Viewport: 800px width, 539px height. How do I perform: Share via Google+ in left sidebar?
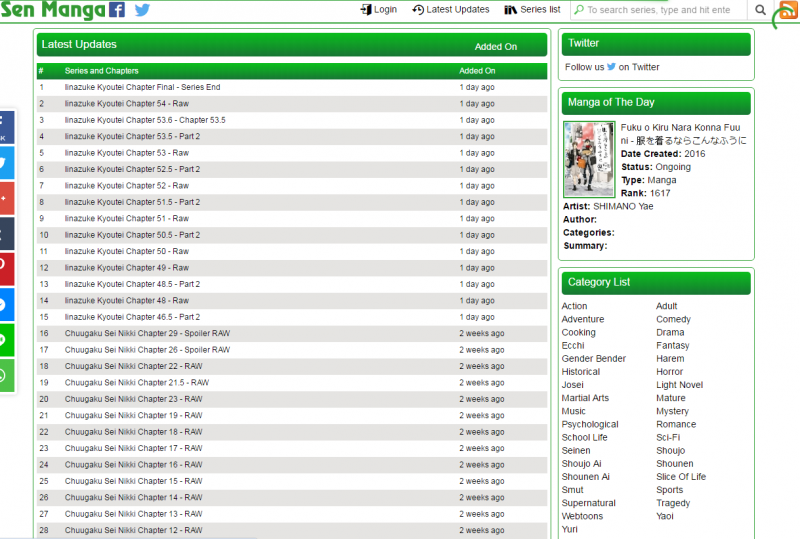point(5,197)
